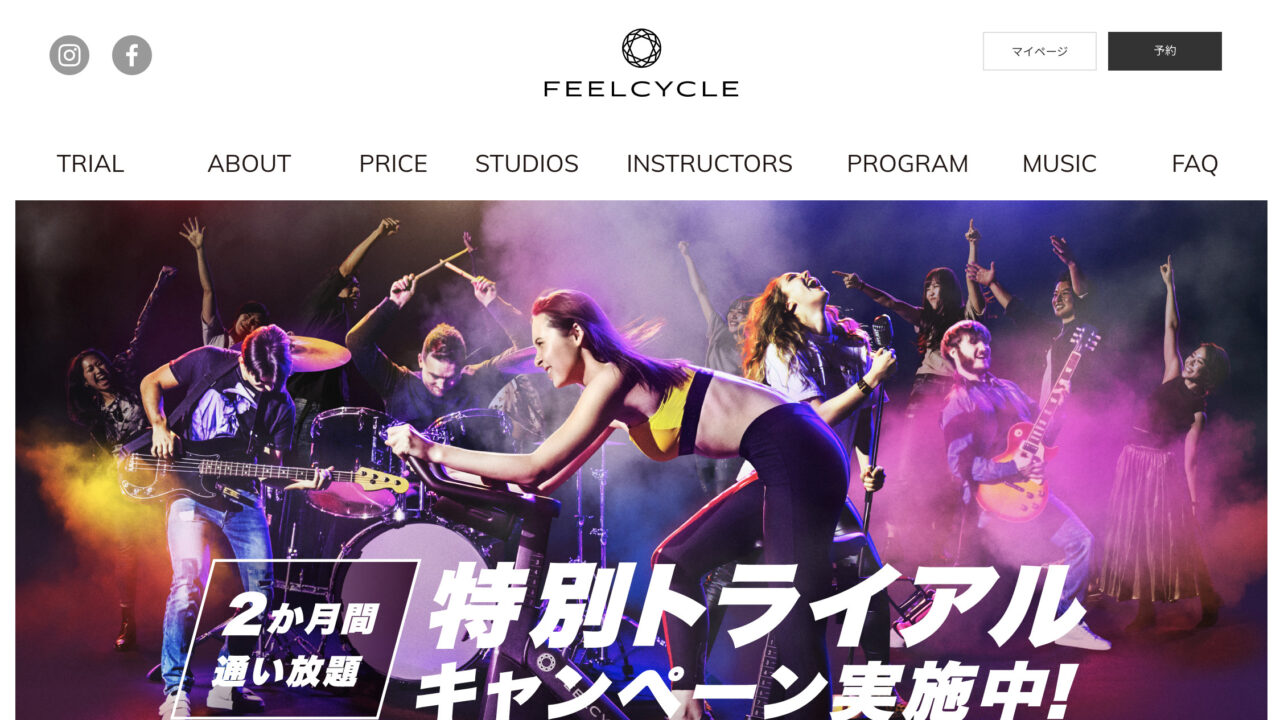Viewport: 1280px width, 720px height.
Task: Open the マイページ button
Action: click(1039, 51)
